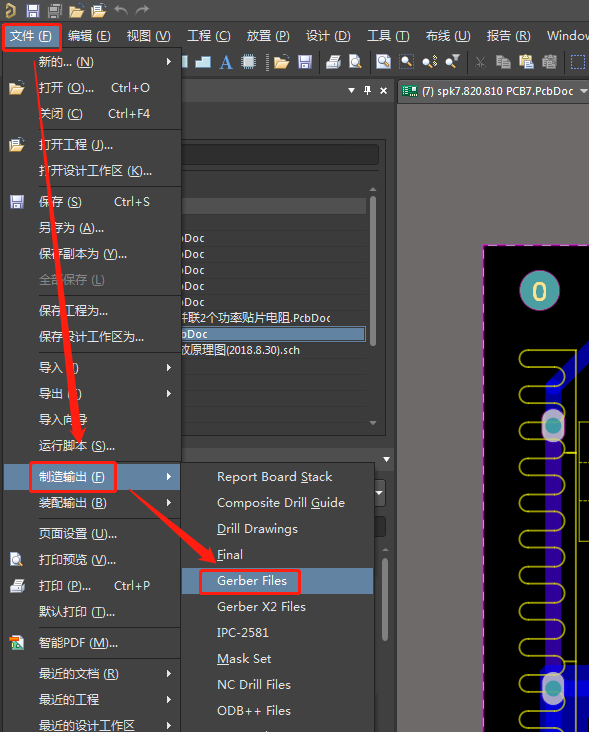Open the 视图 (V) menu
Viewport: 589px width, 732px height.
pyautogui.click(x=148, y=36)
